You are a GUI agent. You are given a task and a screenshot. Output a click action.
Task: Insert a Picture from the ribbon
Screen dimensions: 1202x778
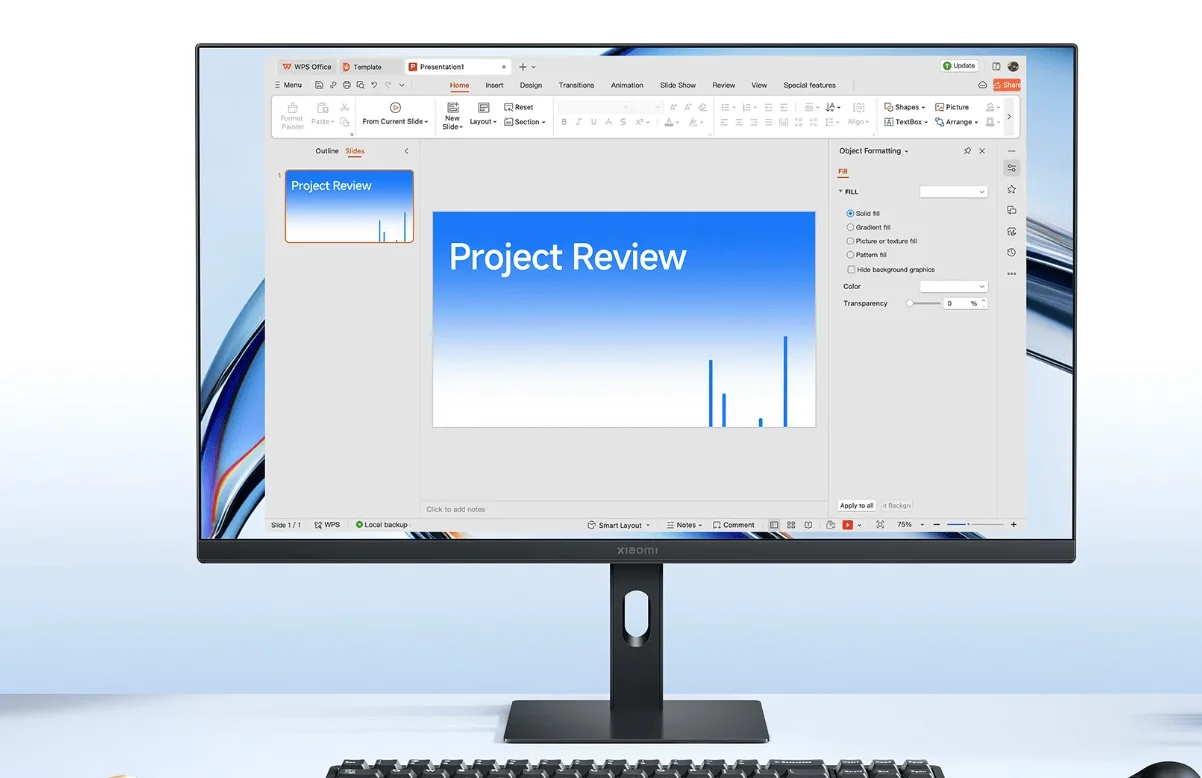952,107
